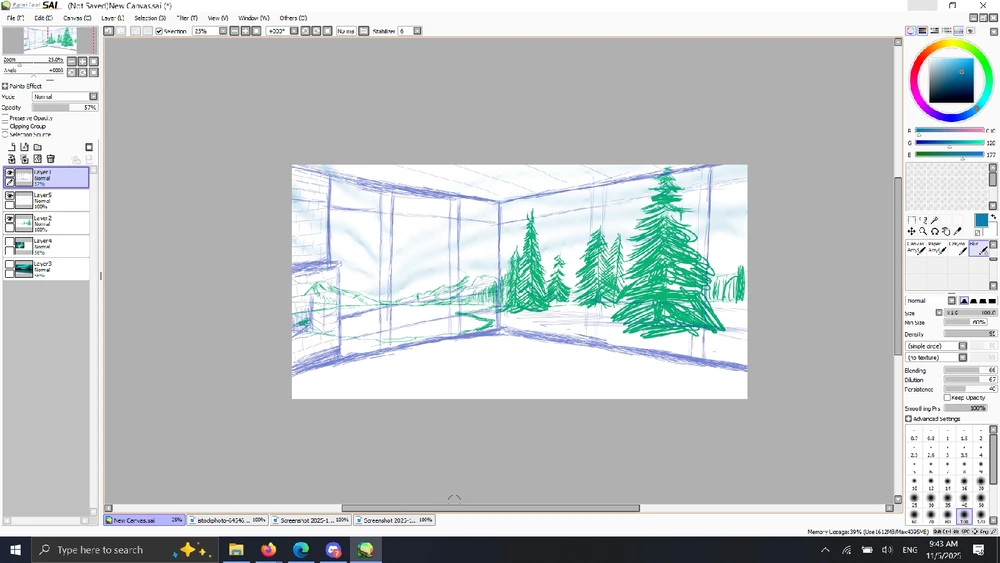Open the Window menu
The height and width of the screenshot is (563, 1000).
pyautogui.click(x=253, y=18)
